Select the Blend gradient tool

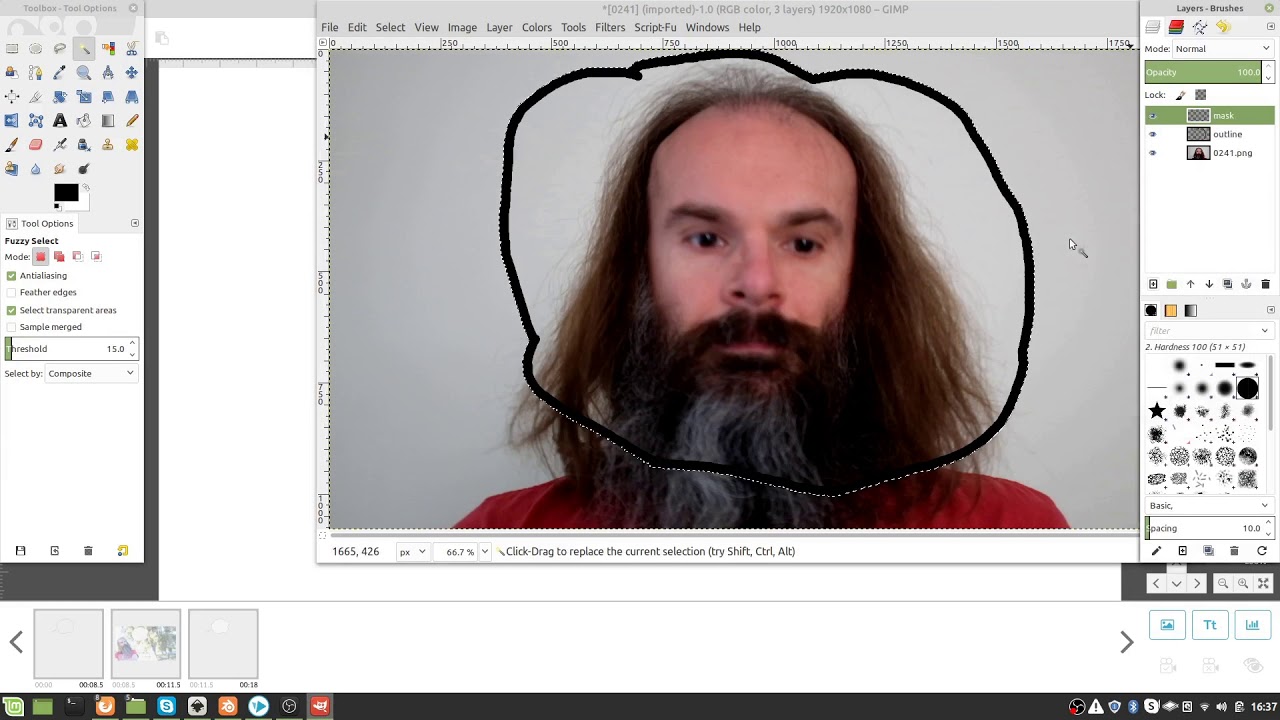point(108,120)
